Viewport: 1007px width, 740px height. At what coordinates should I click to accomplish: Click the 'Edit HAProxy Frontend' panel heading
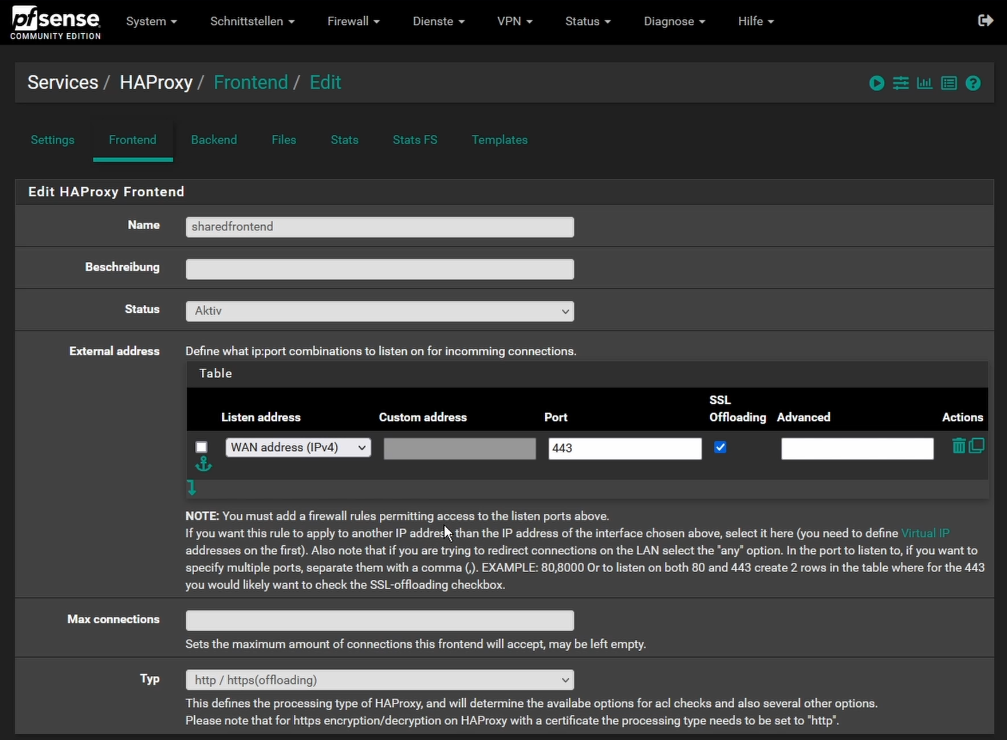(106, 191)
